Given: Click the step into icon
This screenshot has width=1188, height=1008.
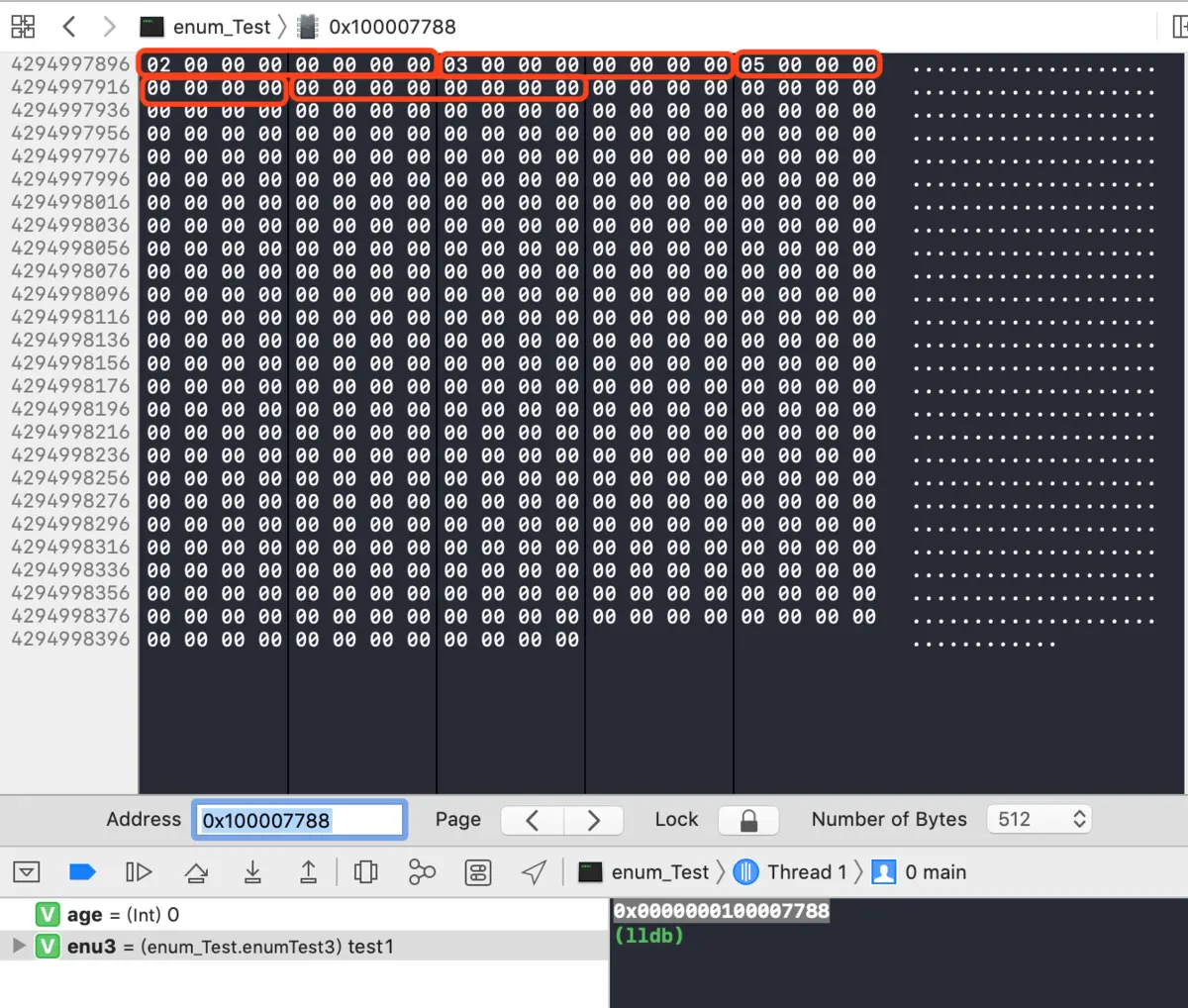Looking at the screenshot, I should tap(252, 871).
